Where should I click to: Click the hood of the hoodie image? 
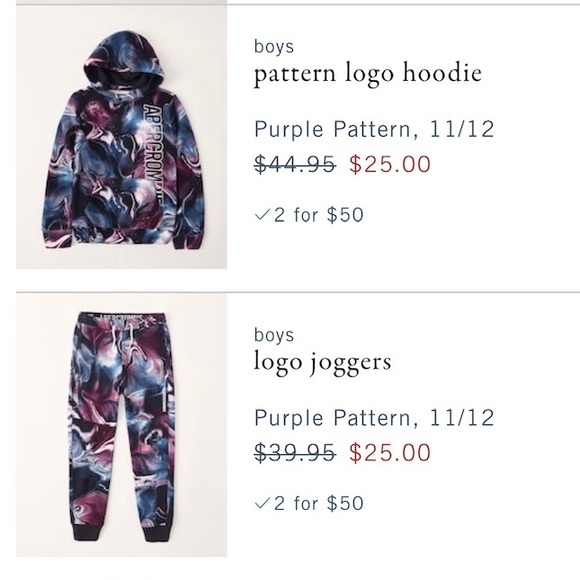pyautogui.click(x=122, y=61)
